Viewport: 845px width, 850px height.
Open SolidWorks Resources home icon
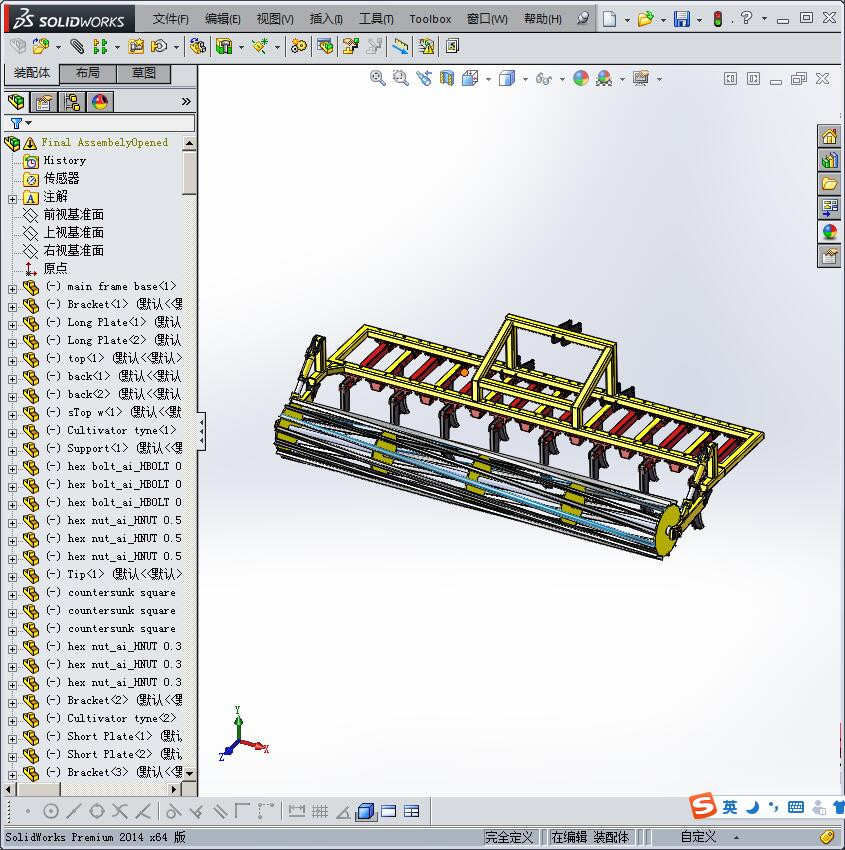point(829,137)
